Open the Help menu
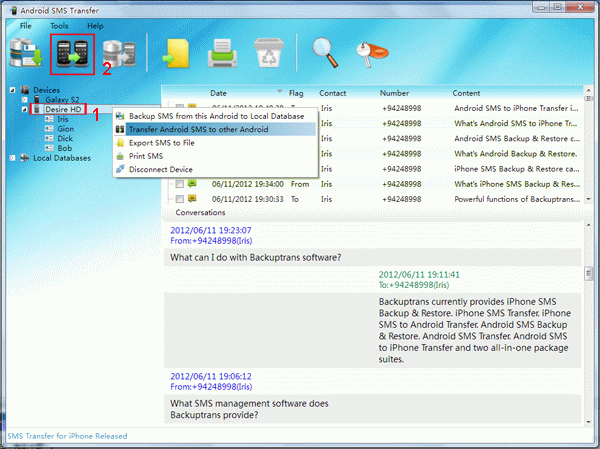600x449 pixels. tap(95, 26)
